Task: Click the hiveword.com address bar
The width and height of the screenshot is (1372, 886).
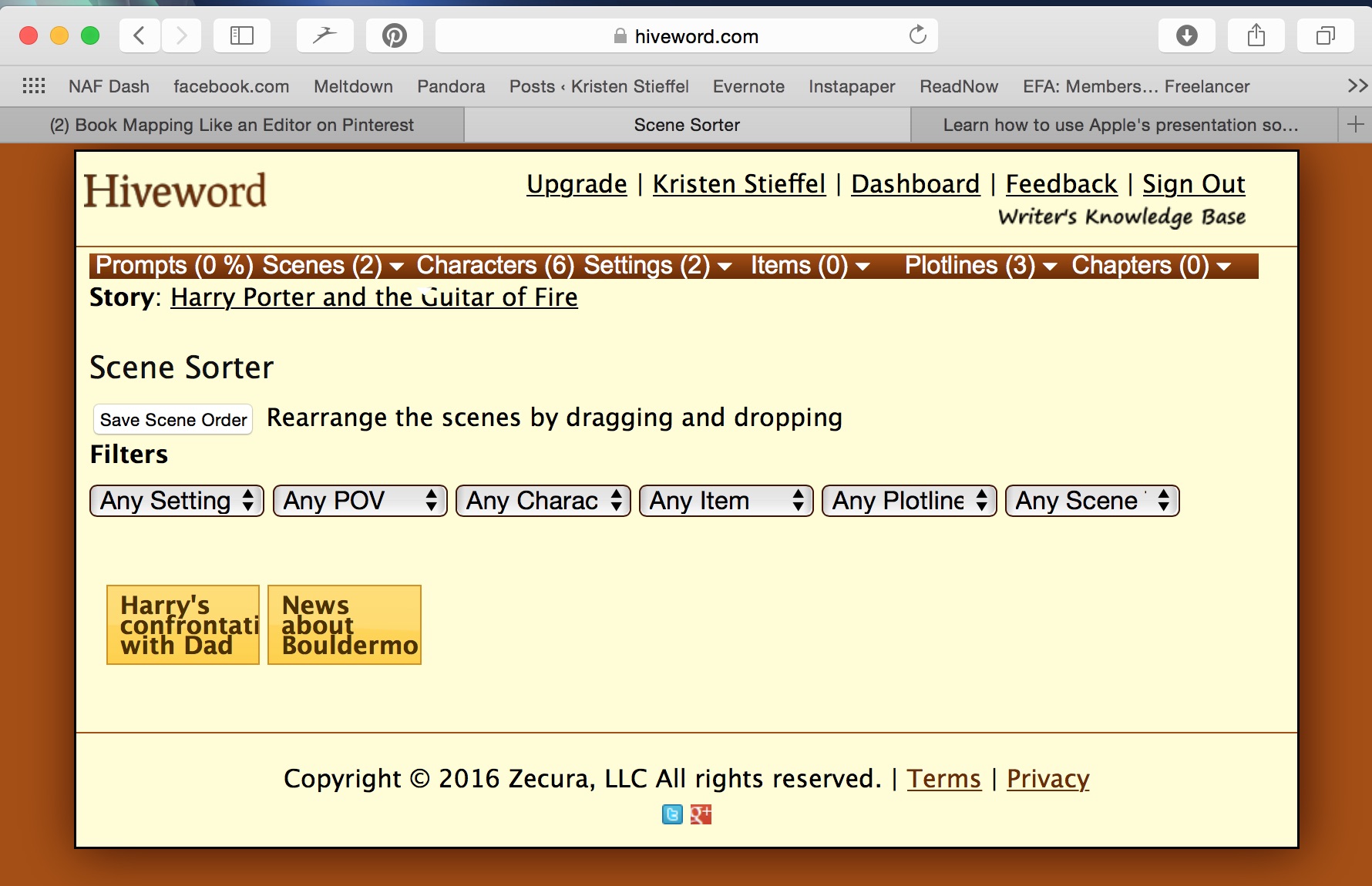Action: [x=686, y=36]
